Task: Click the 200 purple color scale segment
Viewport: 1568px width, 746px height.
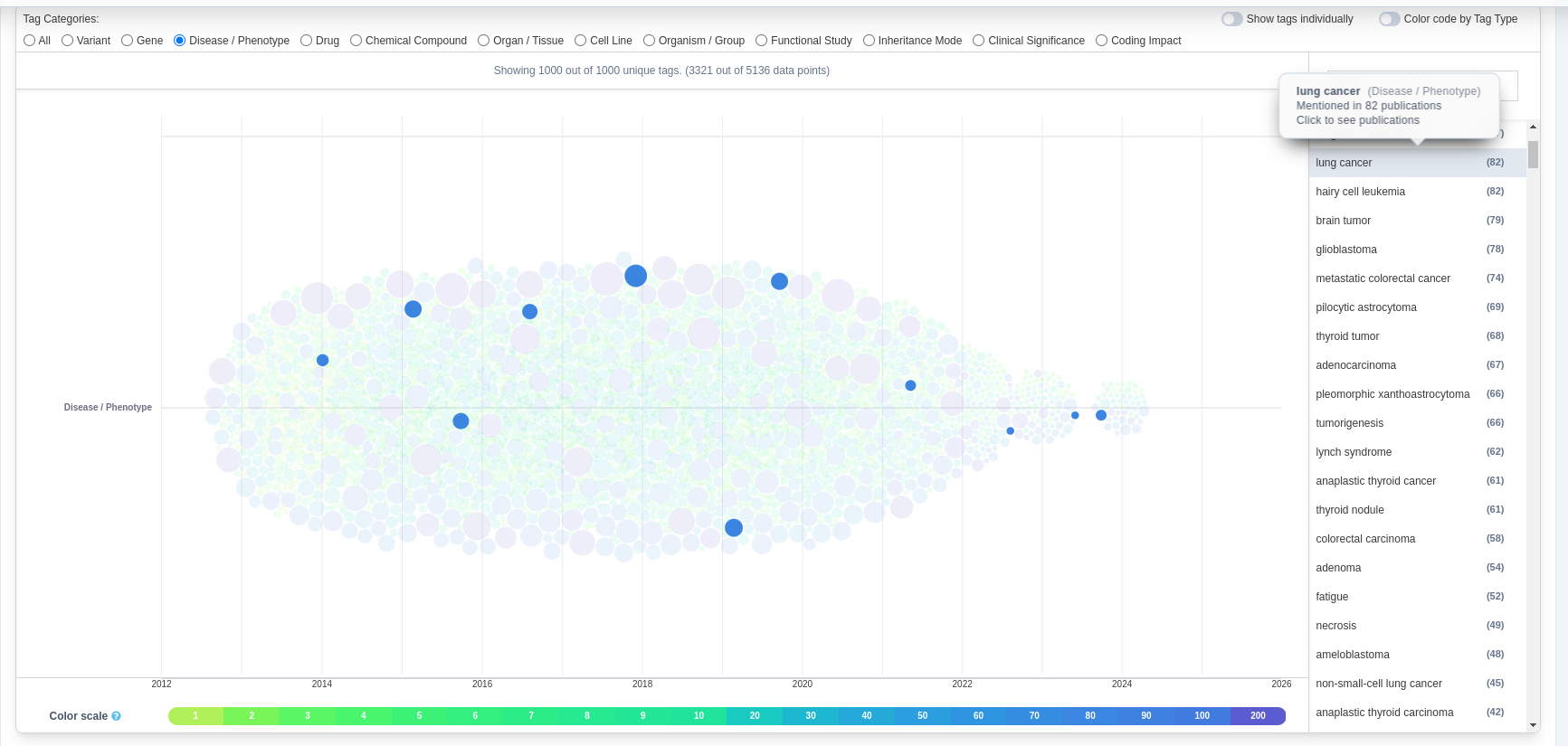Action: point(1258,716)
